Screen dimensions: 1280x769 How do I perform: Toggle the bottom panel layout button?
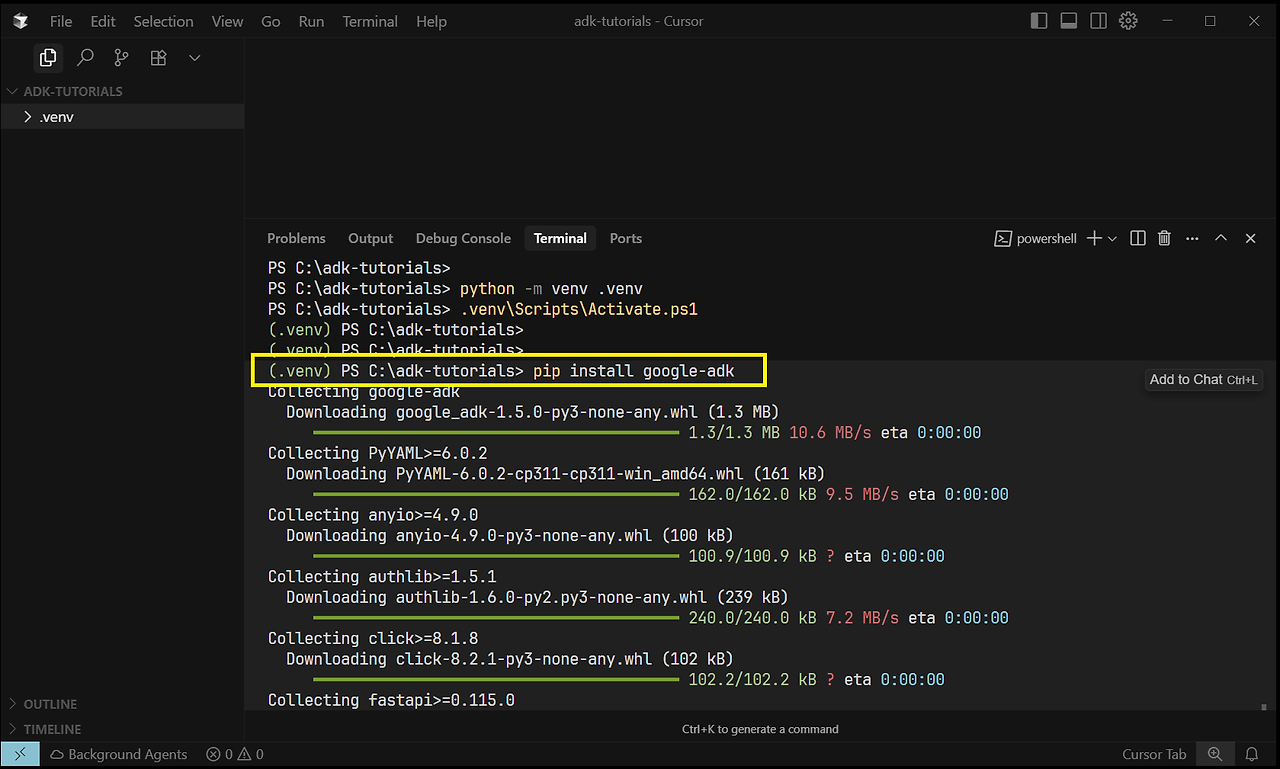1069,21
